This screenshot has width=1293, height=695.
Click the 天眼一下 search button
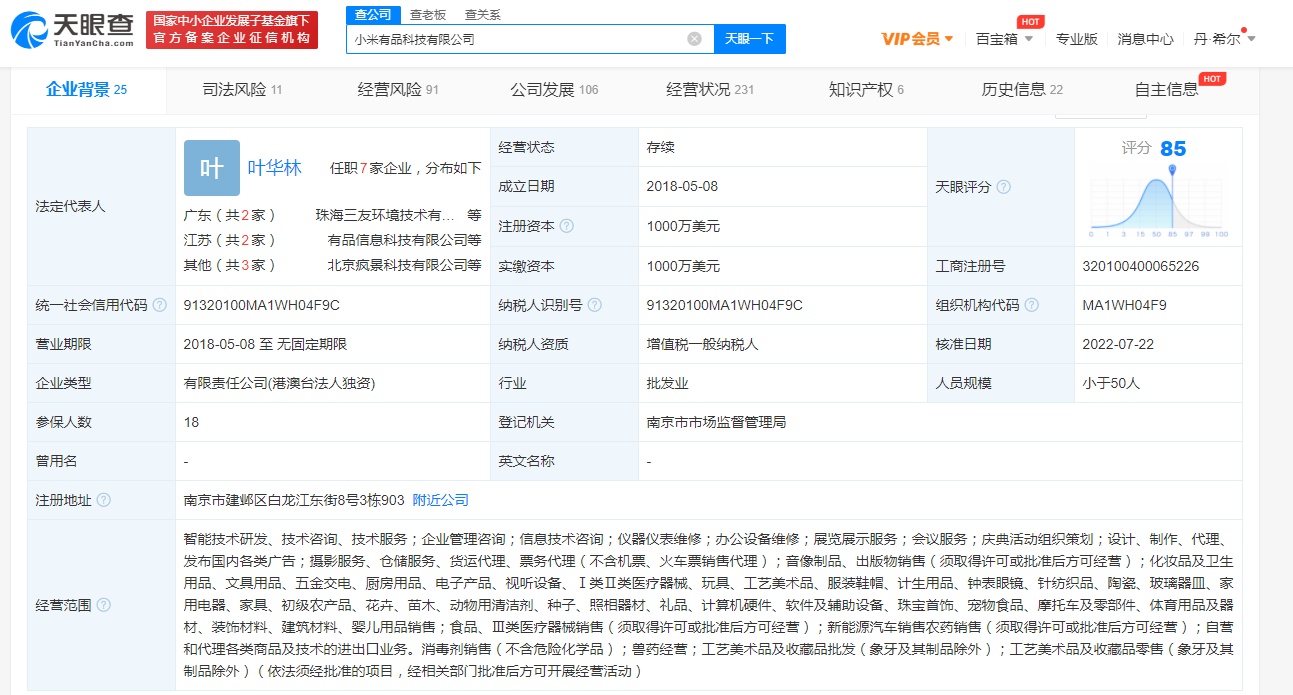[750, 39]
